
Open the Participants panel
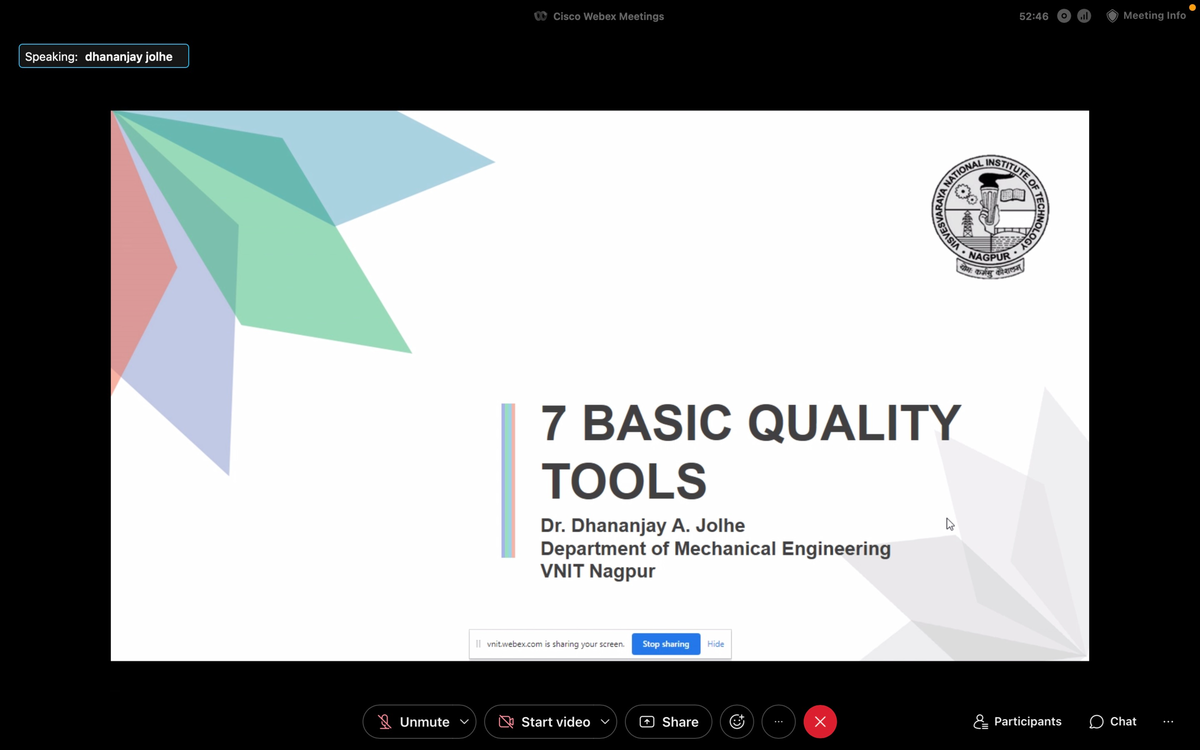[x=1017, y=721]
